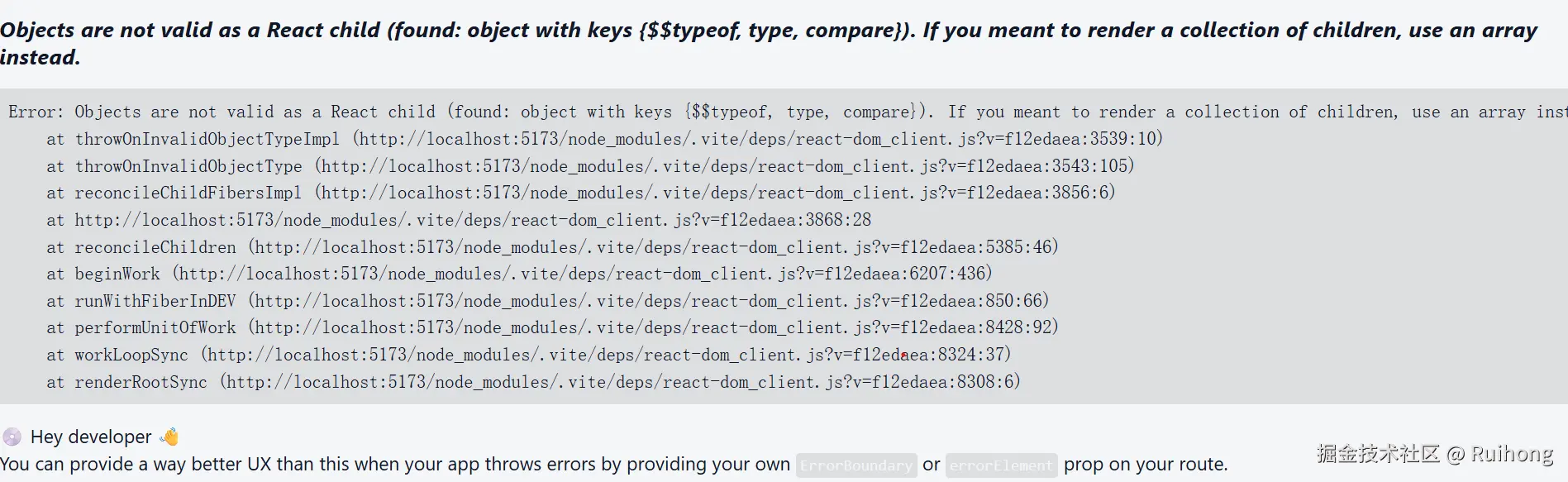Click the "Hey developer" text
The image size is (1568, 482).
(91, 437)
